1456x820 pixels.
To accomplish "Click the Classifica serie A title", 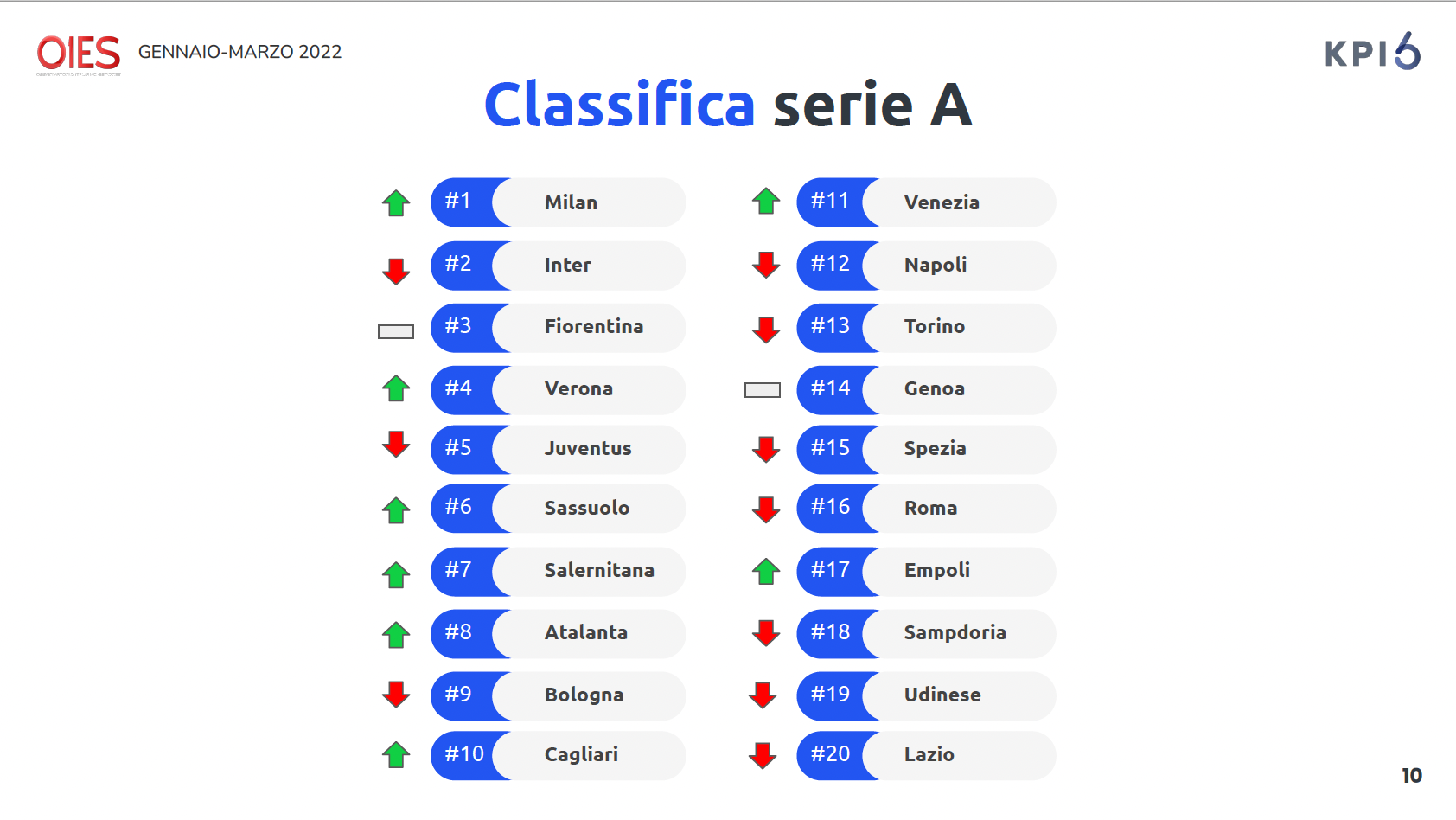I will [728, 106].
